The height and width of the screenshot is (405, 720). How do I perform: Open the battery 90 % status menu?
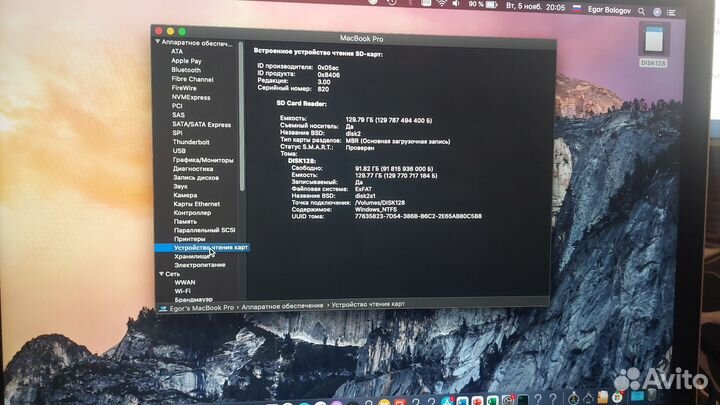point(483,4)
